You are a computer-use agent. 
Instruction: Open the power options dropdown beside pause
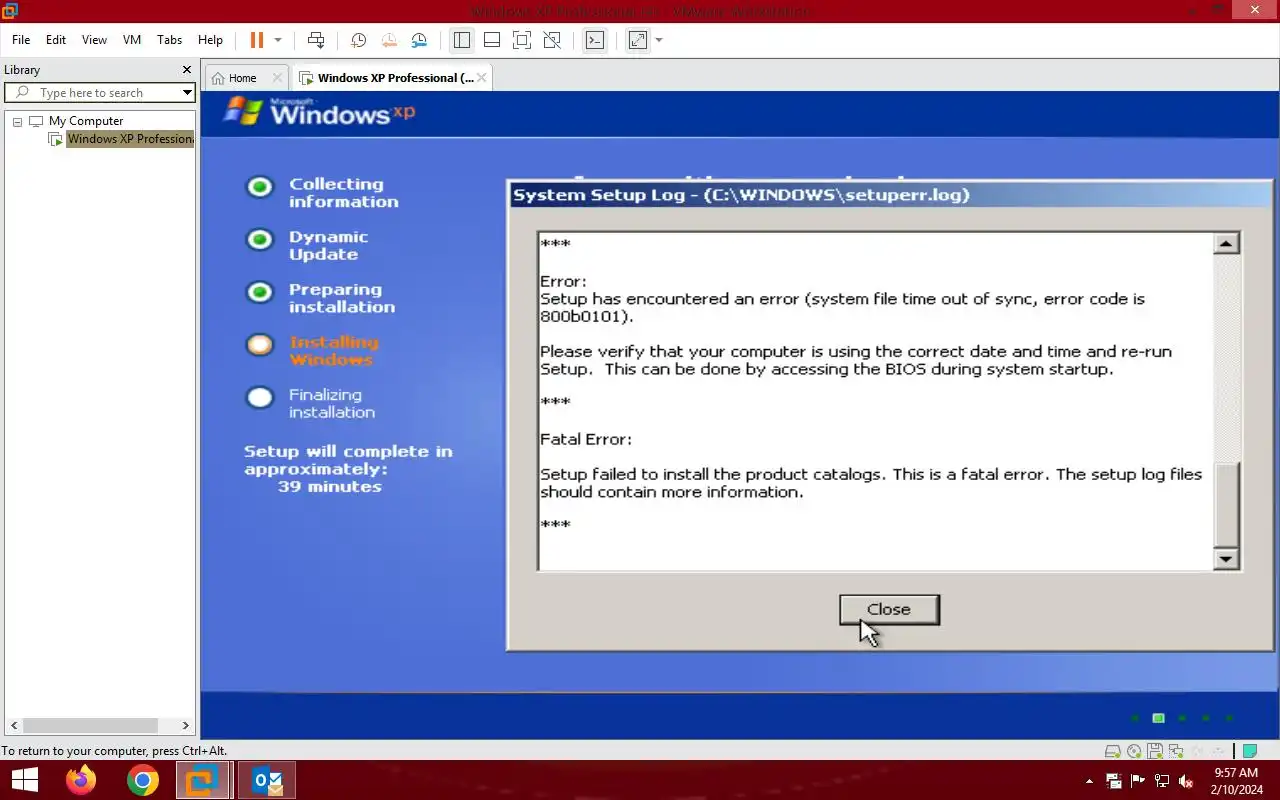[278, 40]
